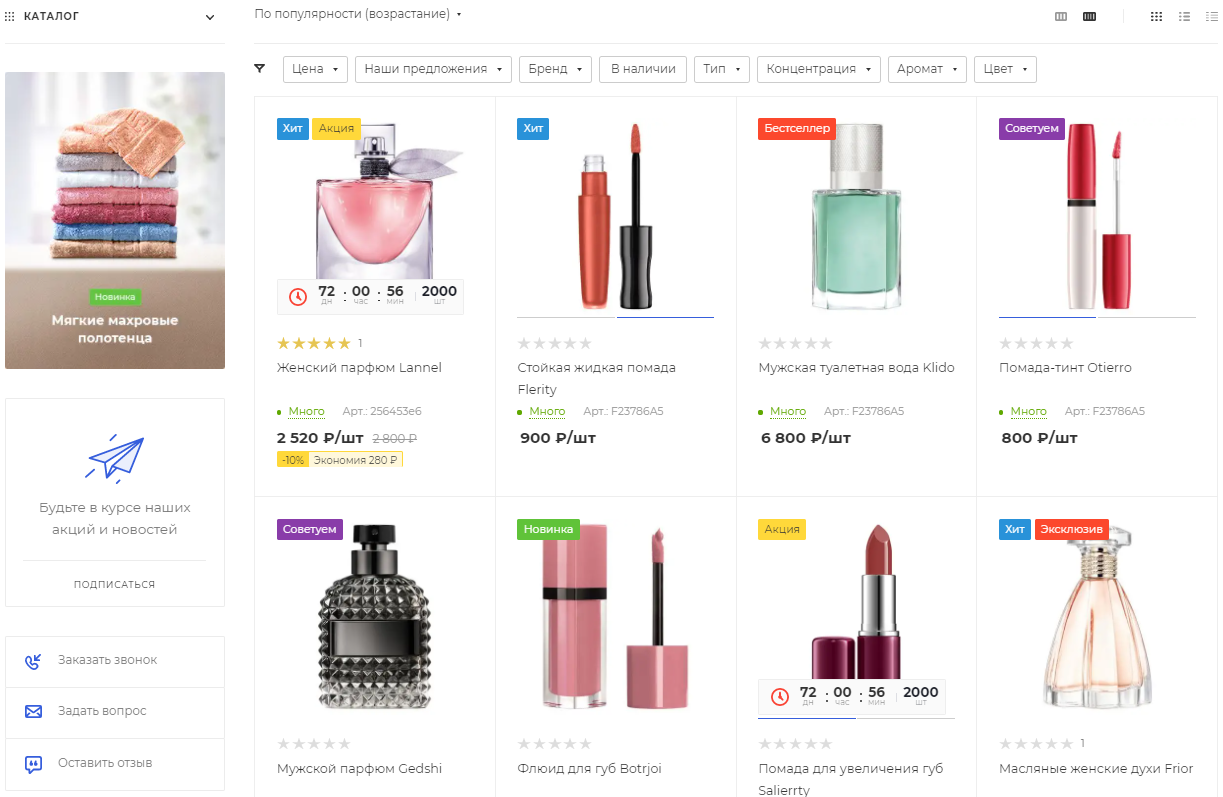Click the clock icon on Lannel timer

[x=297, y=297]
